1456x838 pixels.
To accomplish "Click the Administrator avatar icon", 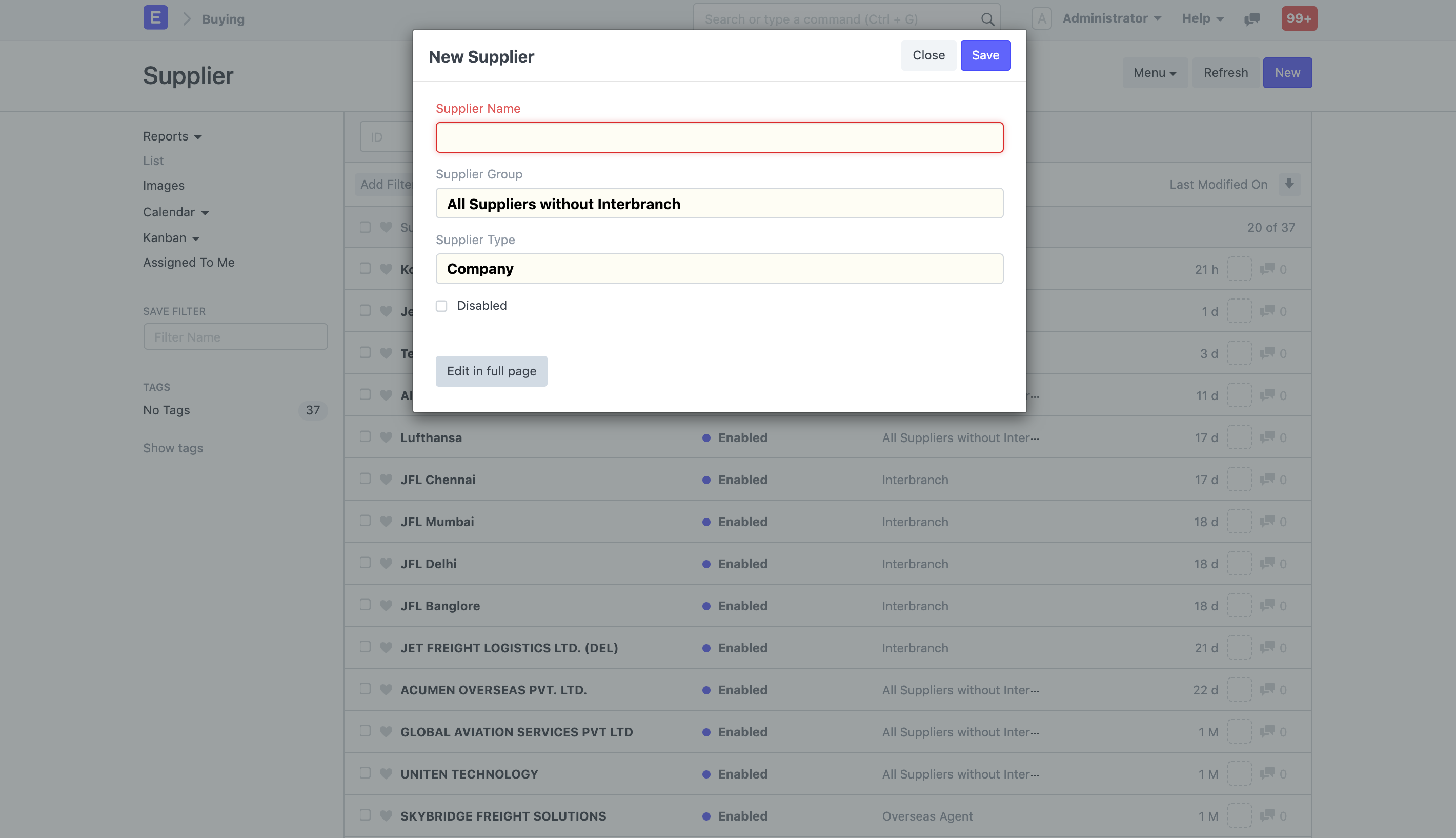I will click(1042, 18).
